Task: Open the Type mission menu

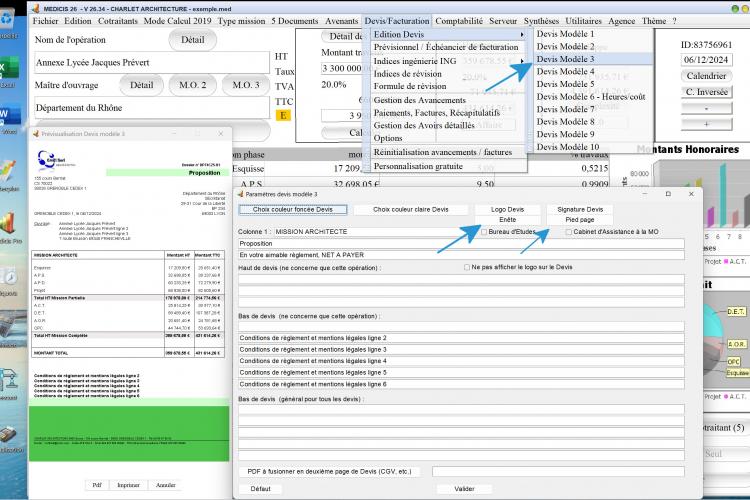Action: click(x=242, y=21)
